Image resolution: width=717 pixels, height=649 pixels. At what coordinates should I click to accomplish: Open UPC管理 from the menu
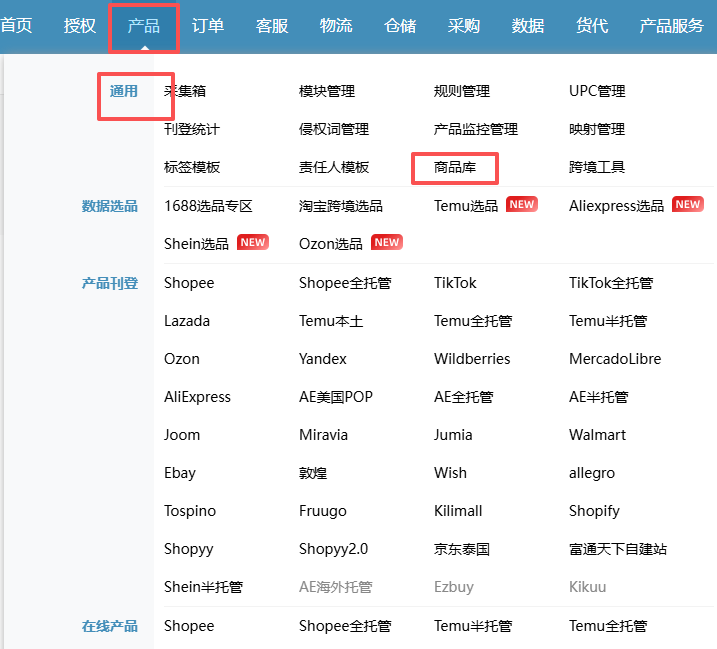click(x=597, y=91)
